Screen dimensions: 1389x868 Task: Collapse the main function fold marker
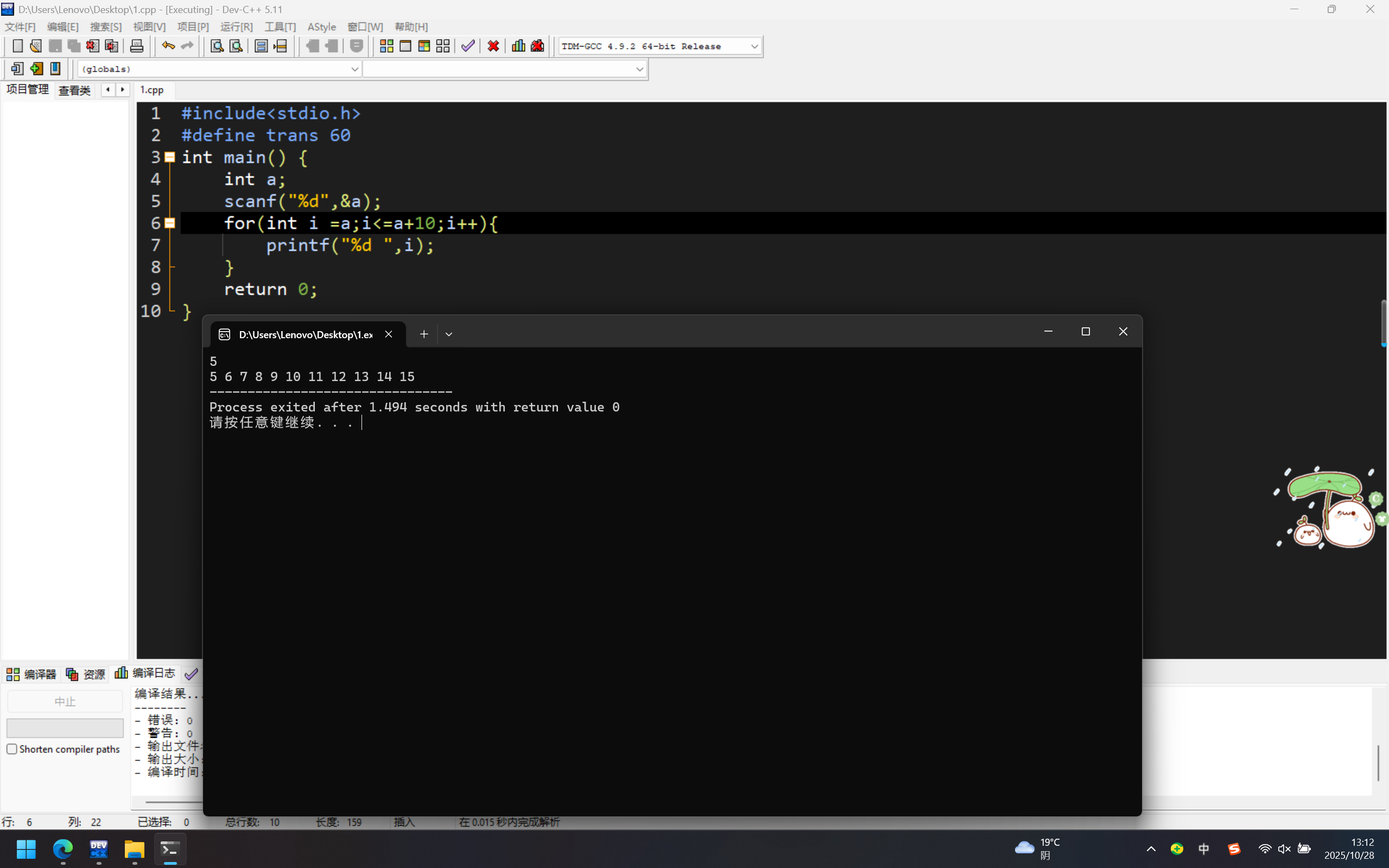(x=170, y=157)
